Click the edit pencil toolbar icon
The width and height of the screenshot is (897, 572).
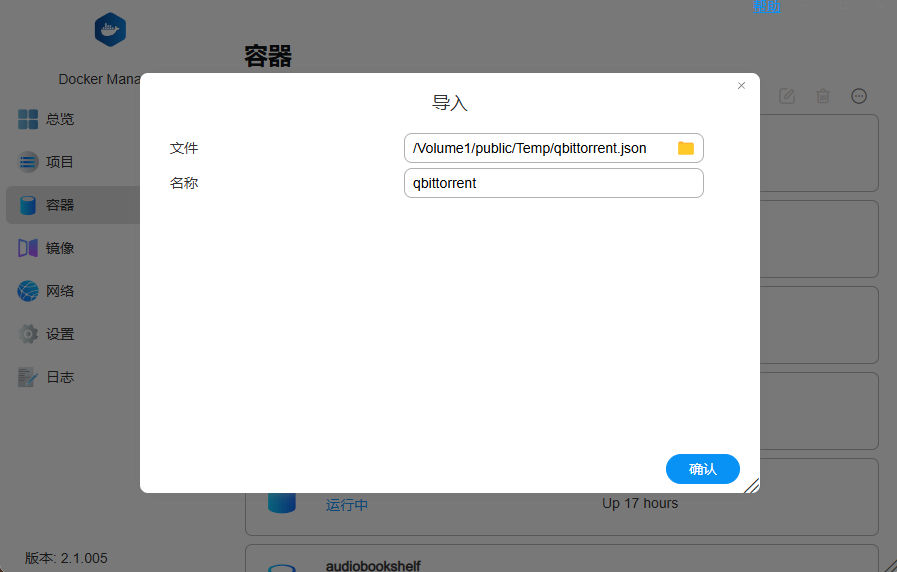tap(787, 96)
